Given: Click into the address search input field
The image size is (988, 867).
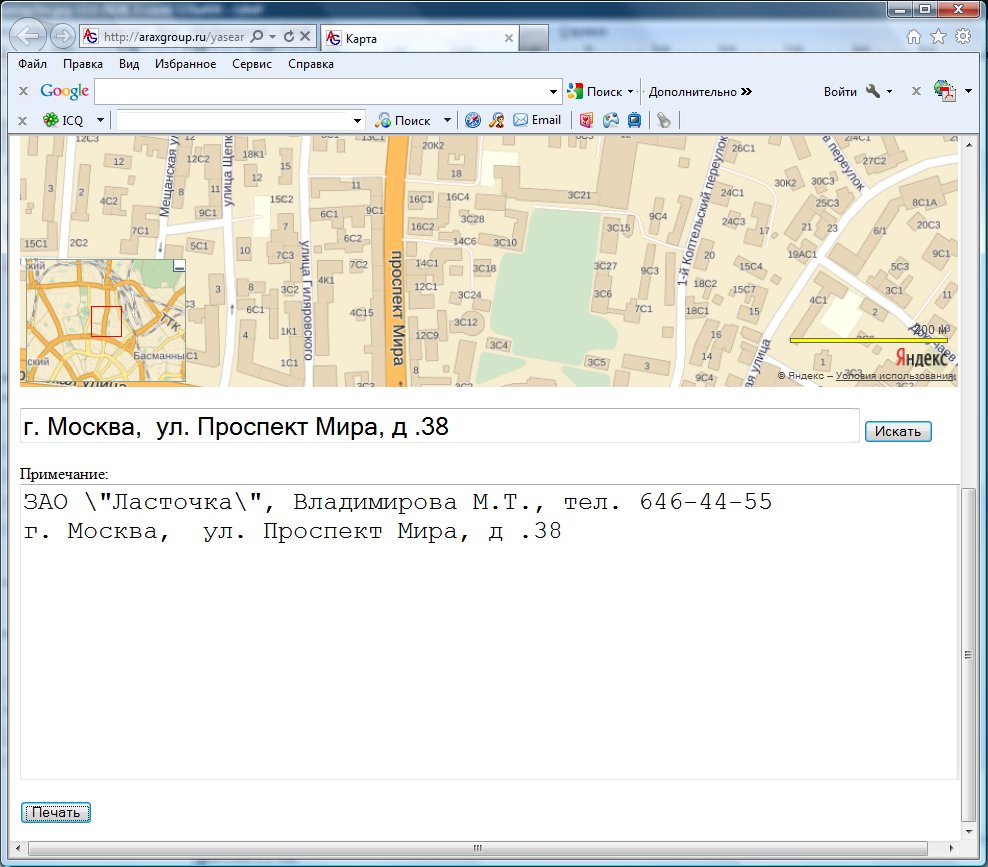Looking at the screenshot, I should click(439, 427).
